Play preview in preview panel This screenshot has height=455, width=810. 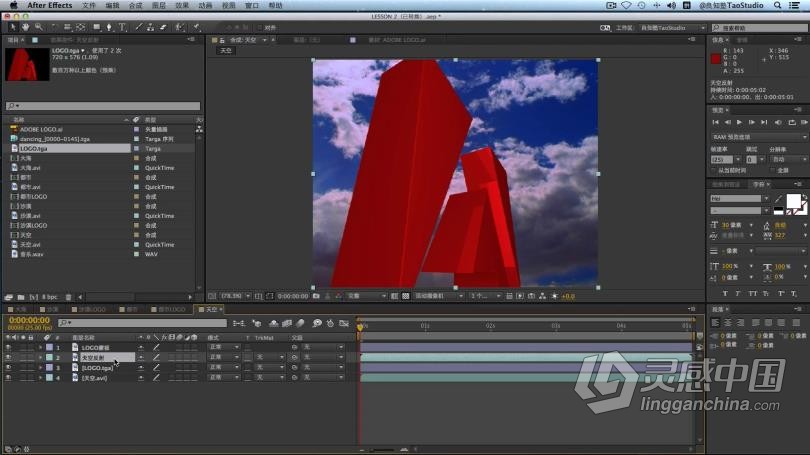pos(739,122)
